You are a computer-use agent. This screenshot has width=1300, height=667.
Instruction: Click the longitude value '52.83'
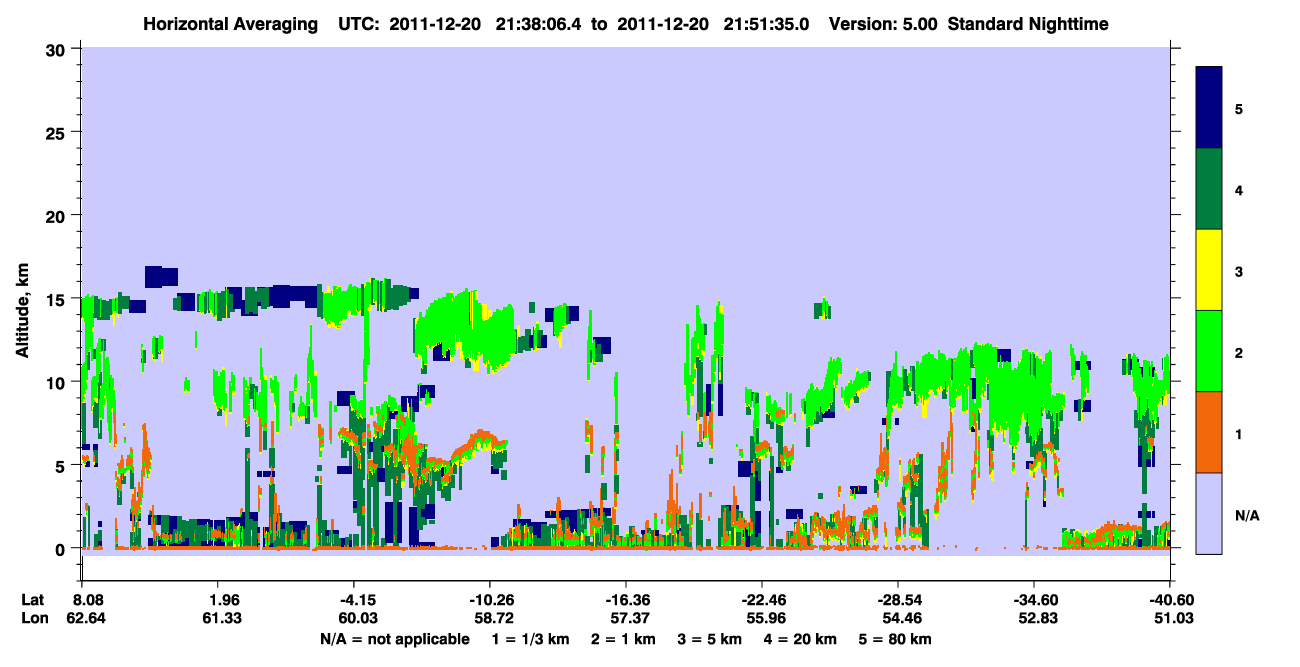[1040, 619]
